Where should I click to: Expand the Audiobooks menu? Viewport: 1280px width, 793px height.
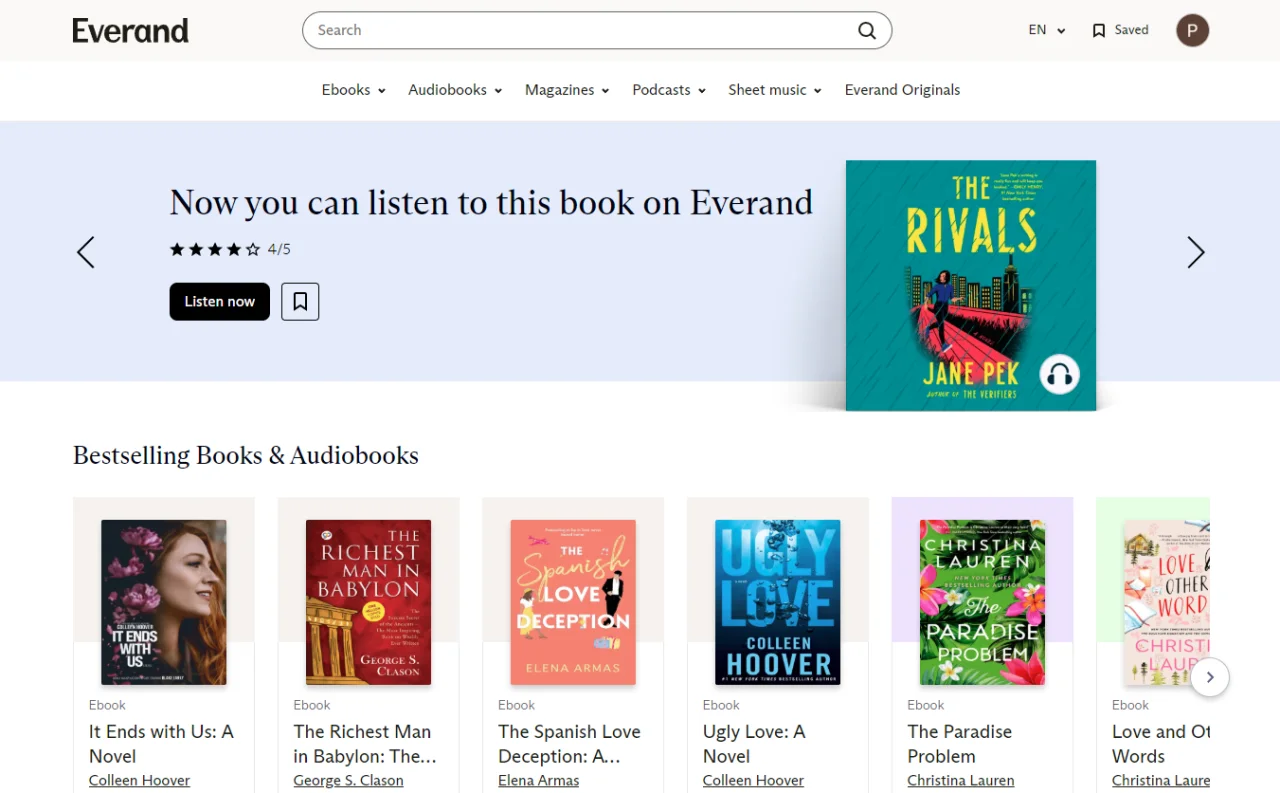pyautogui.click(x=454, y=90)
